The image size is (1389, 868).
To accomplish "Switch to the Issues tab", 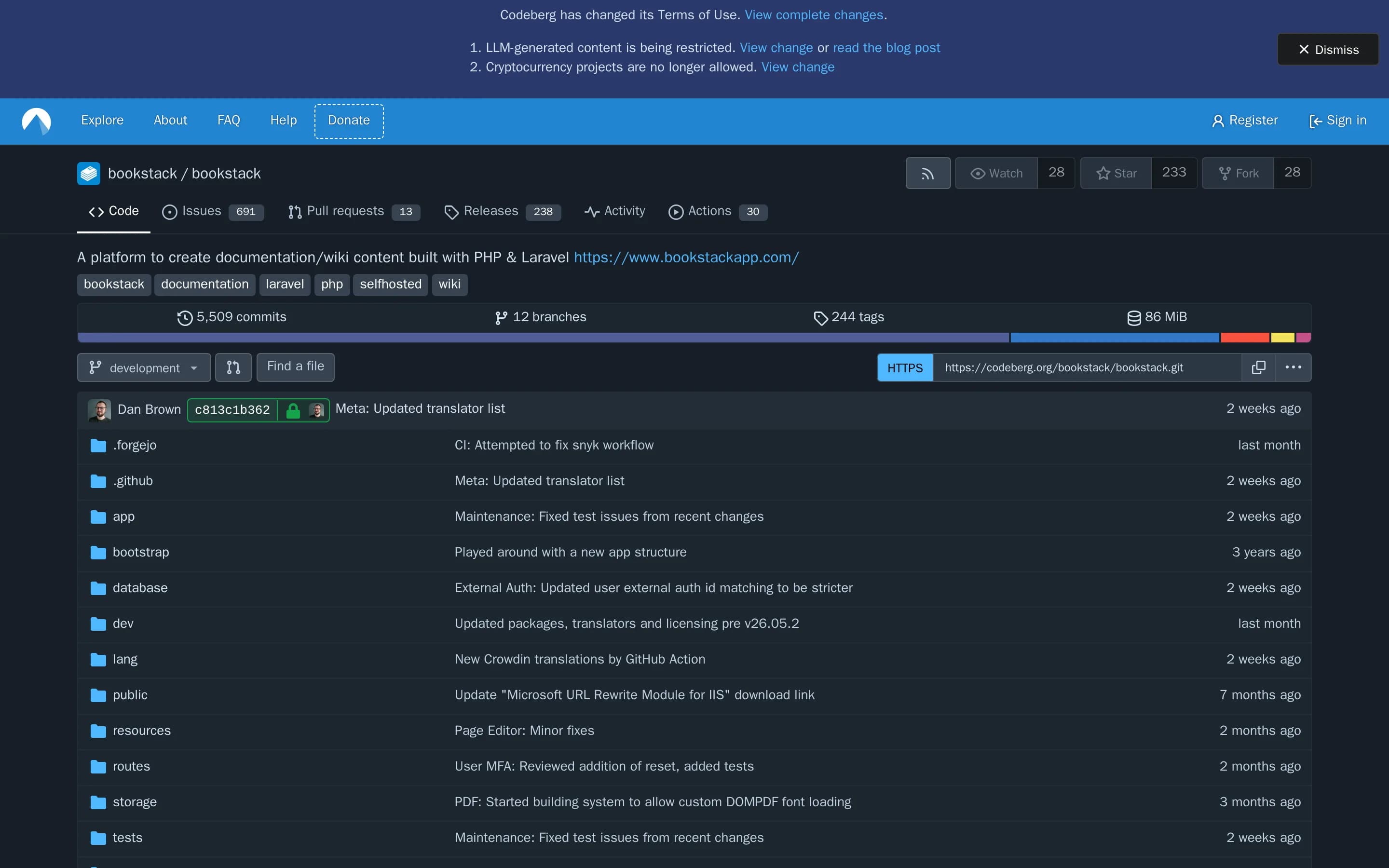I will click(213, 211).
